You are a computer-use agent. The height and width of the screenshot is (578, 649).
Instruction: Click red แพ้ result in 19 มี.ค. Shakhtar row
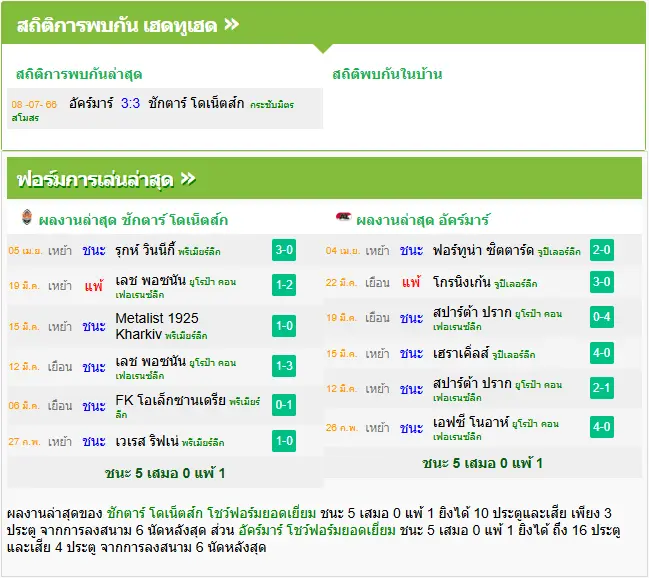pyautogui.click(x=94, y=286)
